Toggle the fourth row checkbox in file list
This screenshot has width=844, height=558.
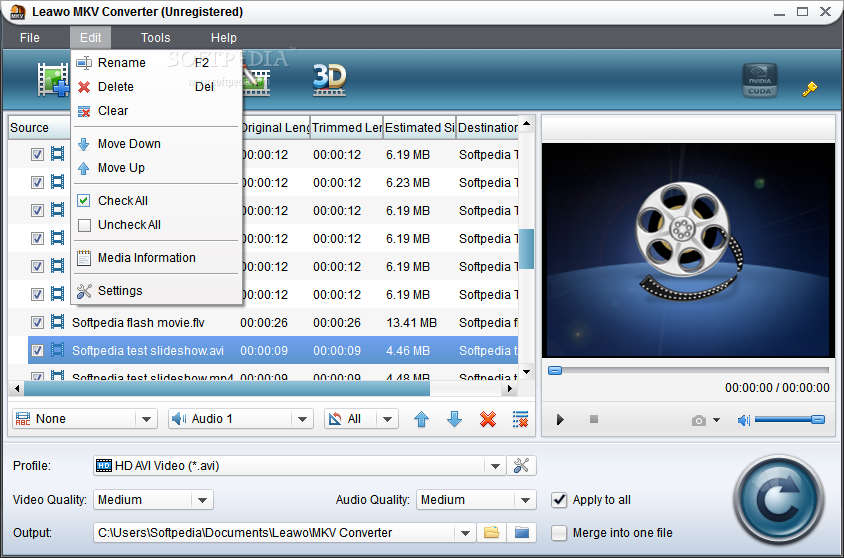(37, 239)
